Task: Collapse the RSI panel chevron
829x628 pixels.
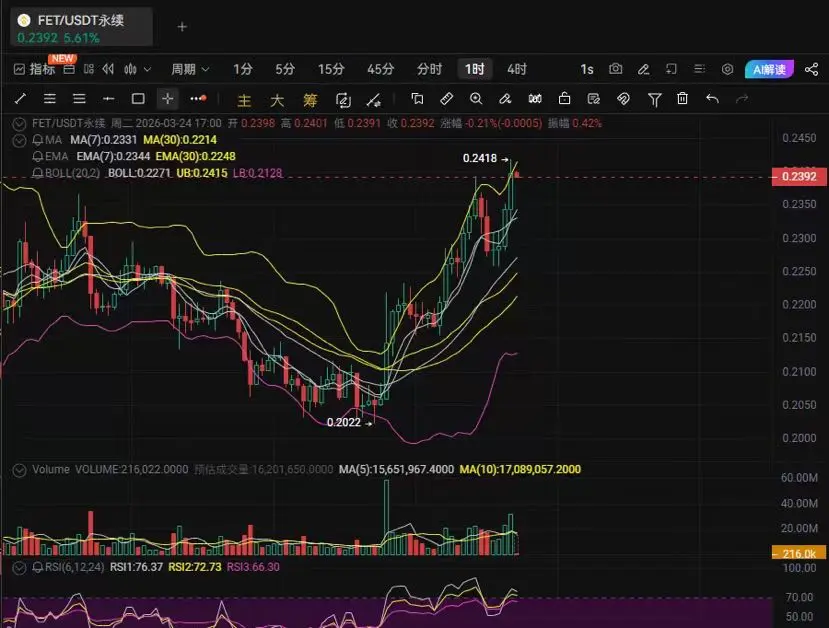Action: click(20, 568)
